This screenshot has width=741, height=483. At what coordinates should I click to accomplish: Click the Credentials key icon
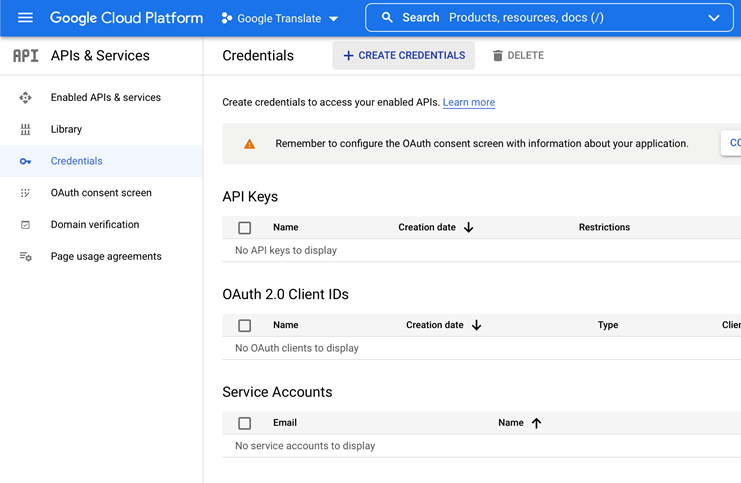(x=25, y=162)
